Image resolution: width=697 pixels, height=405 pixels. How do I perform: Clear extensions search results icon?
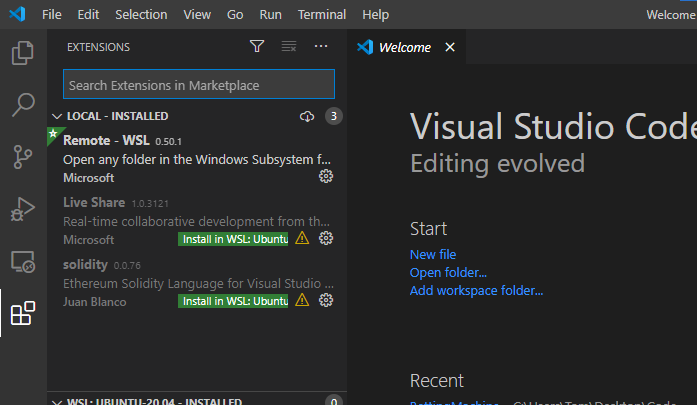coord(289,46)
